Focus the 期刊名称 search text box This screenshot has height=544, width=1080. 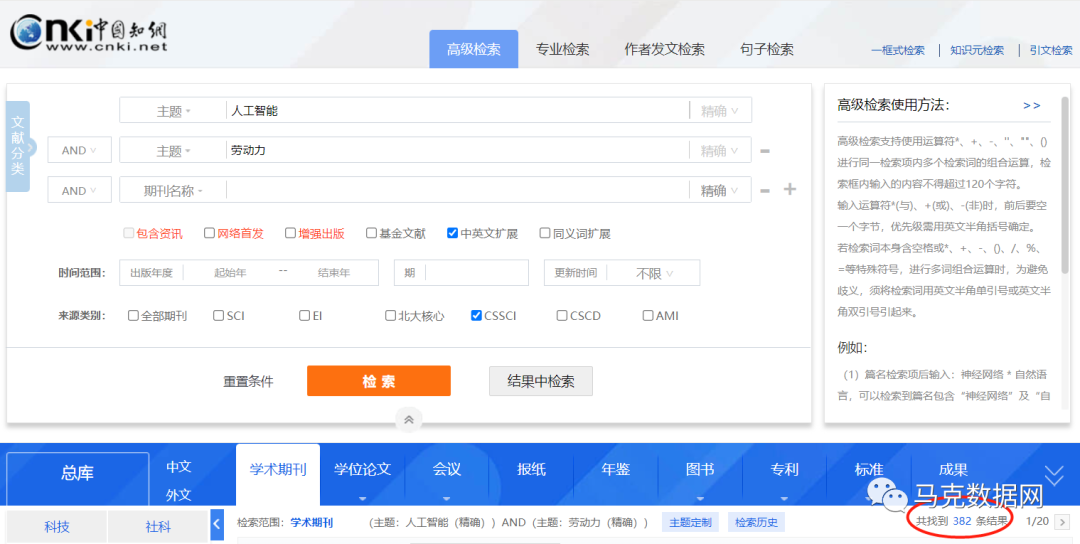458,191
